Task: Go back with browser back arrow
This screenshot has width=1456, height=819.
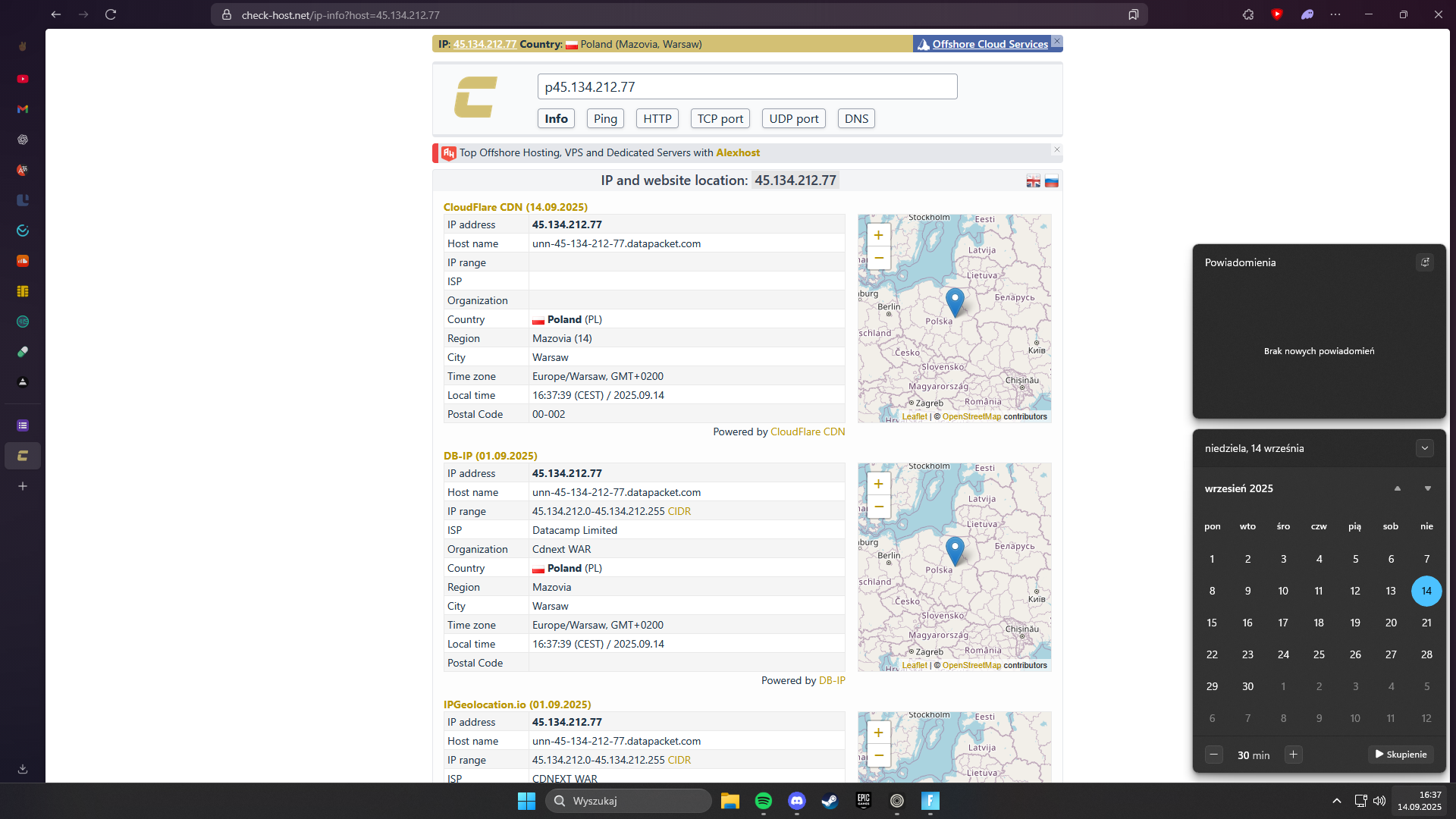Action: pyautogui.click(x=56, y=14)
